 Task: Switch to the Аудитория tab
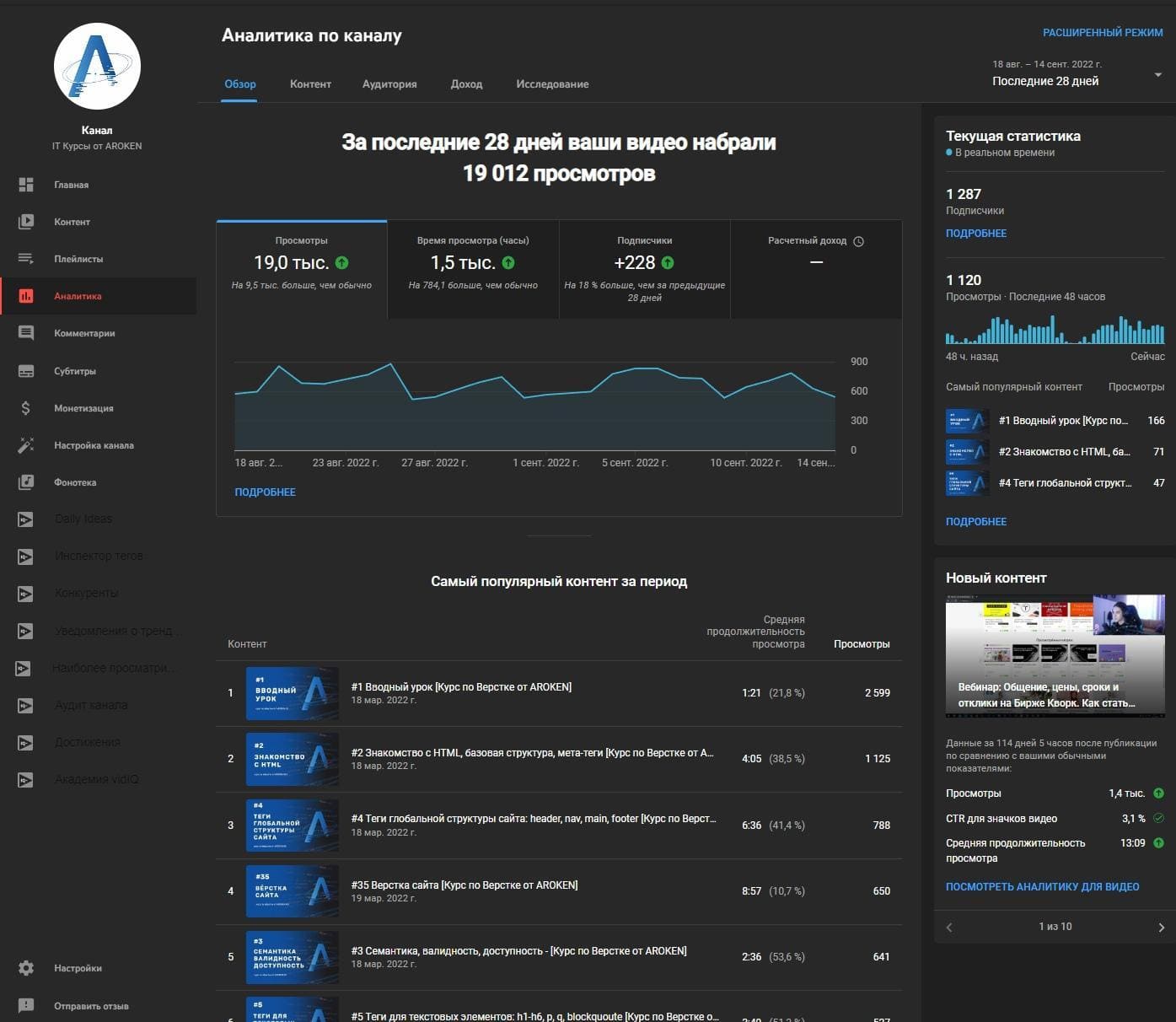click(x=389, y=84)
